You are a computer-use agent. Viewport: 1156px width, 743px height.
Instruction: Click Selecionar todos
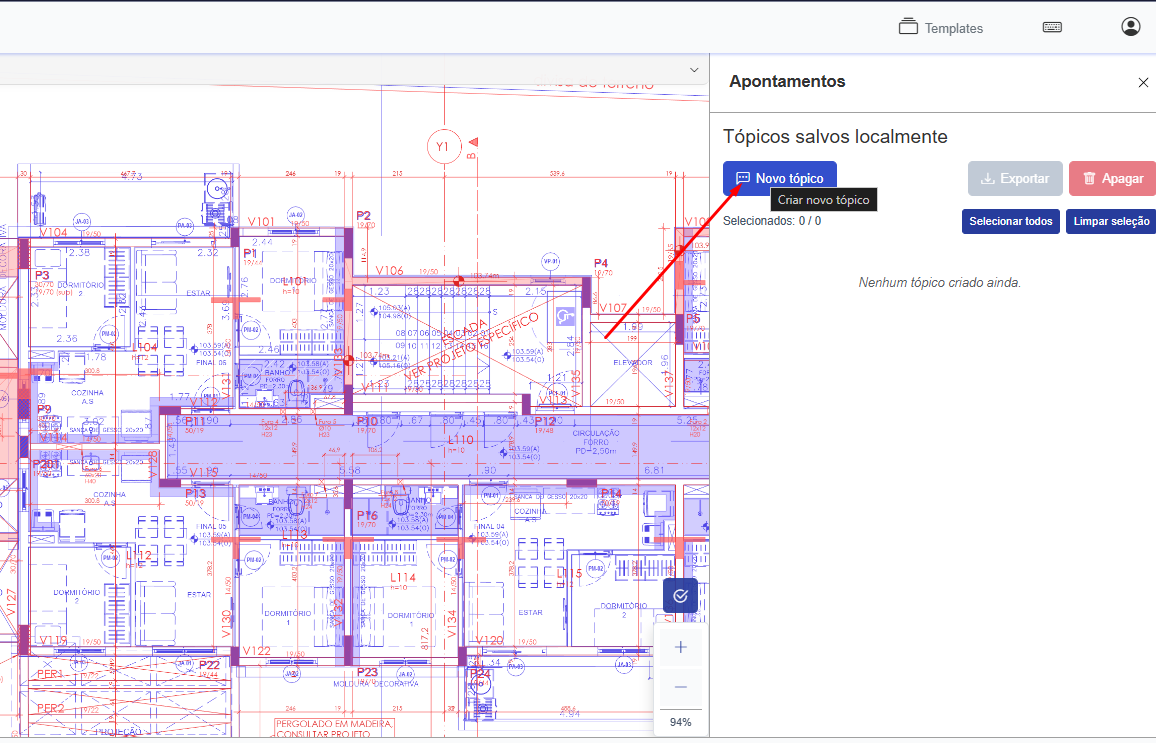pyautogui.click(x=1011, y=221)
